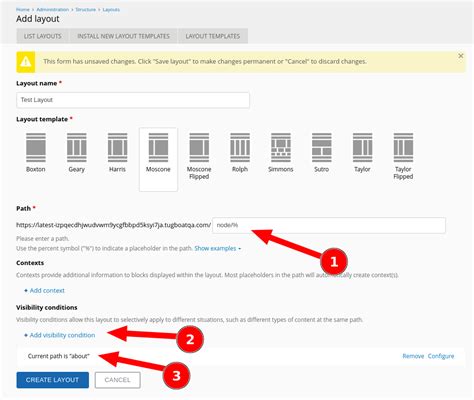Viewport: 474px width, 400px height.
Task: Choose the Harris layout template
Action: tap(117, 153)
